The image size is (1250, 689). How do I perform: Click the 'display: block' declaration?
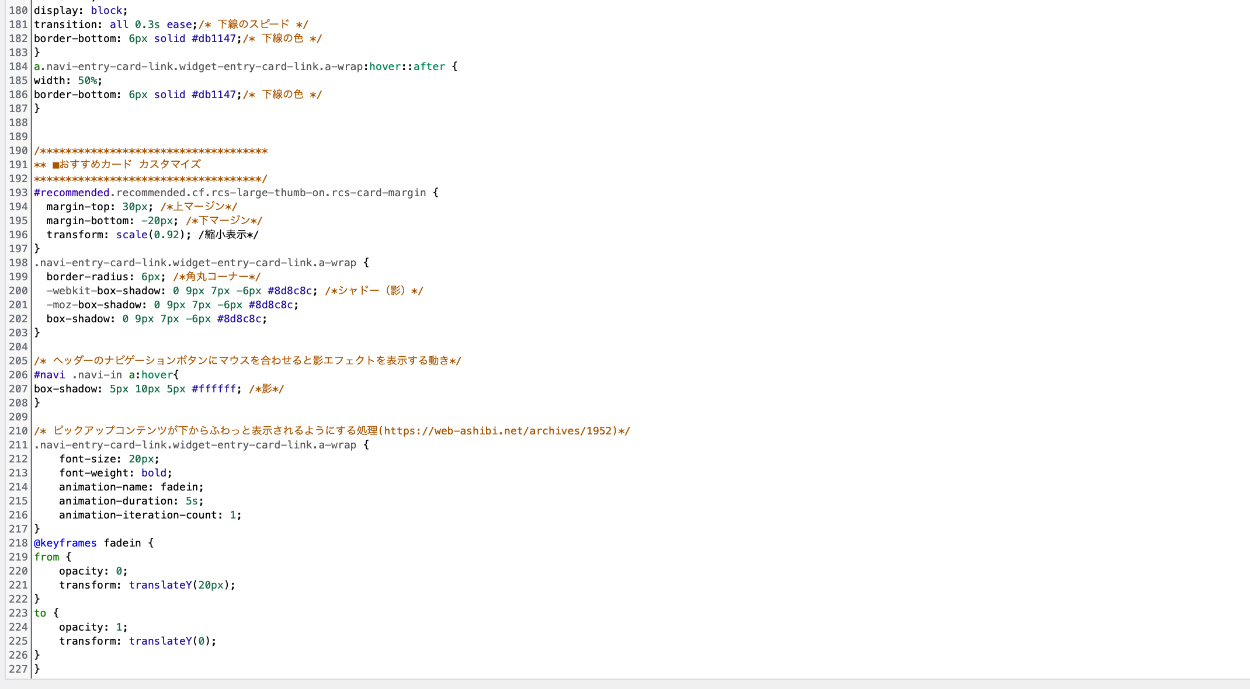80,10
